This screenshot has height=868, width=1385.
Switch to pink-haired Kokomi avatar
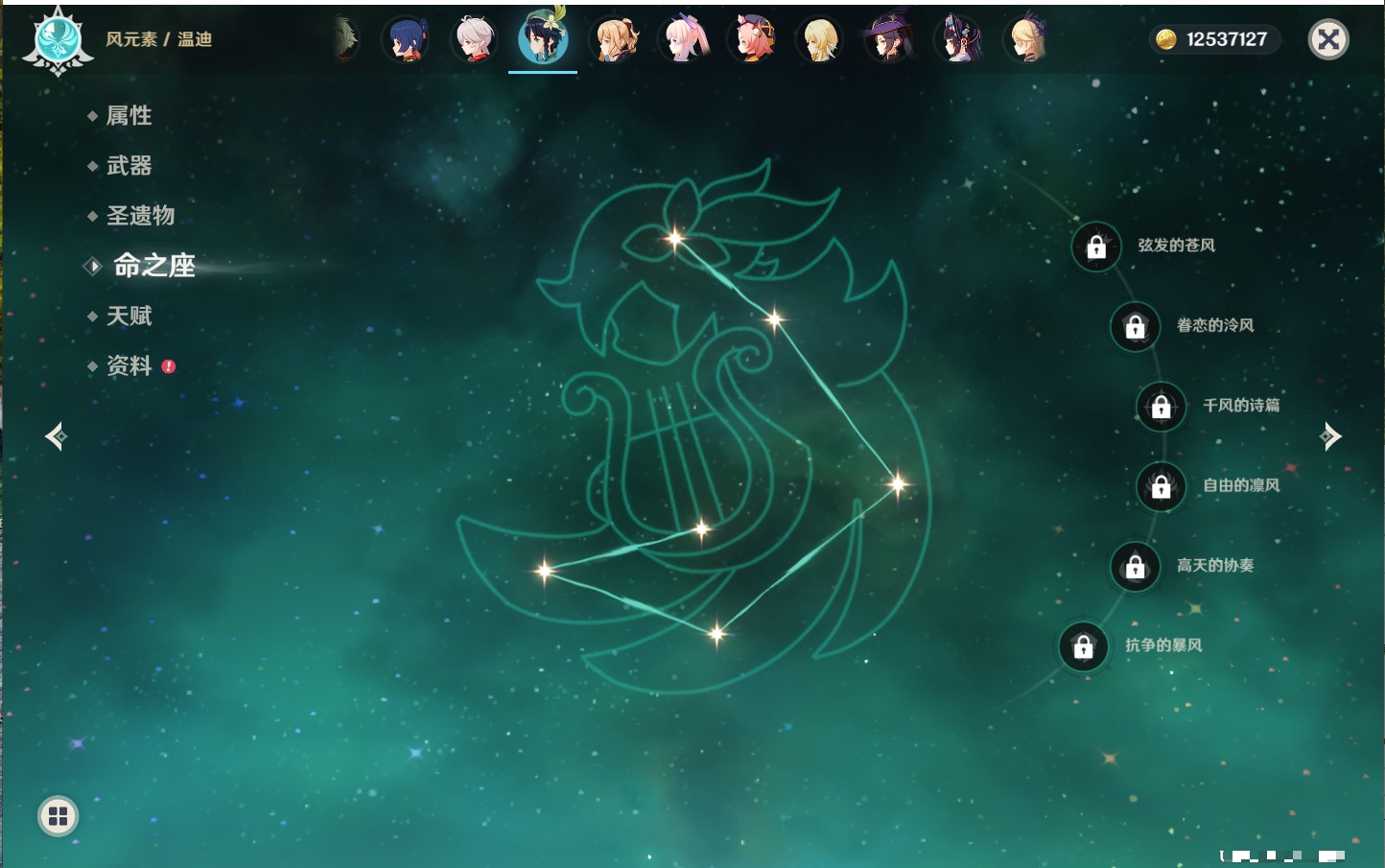[x=682, y=39]
